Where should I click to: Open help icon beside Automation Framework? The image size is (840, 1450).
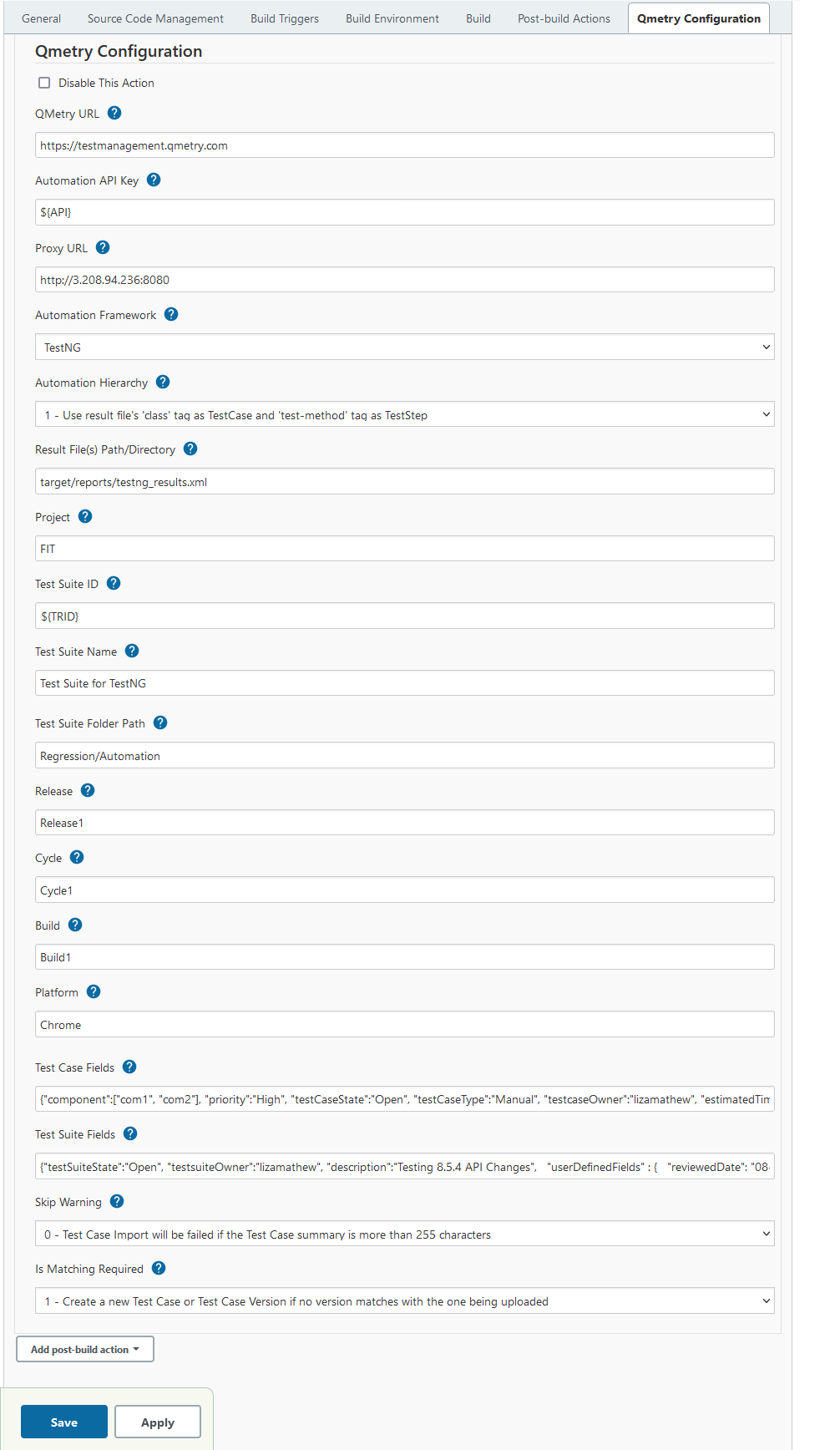(x=171, y=314)
